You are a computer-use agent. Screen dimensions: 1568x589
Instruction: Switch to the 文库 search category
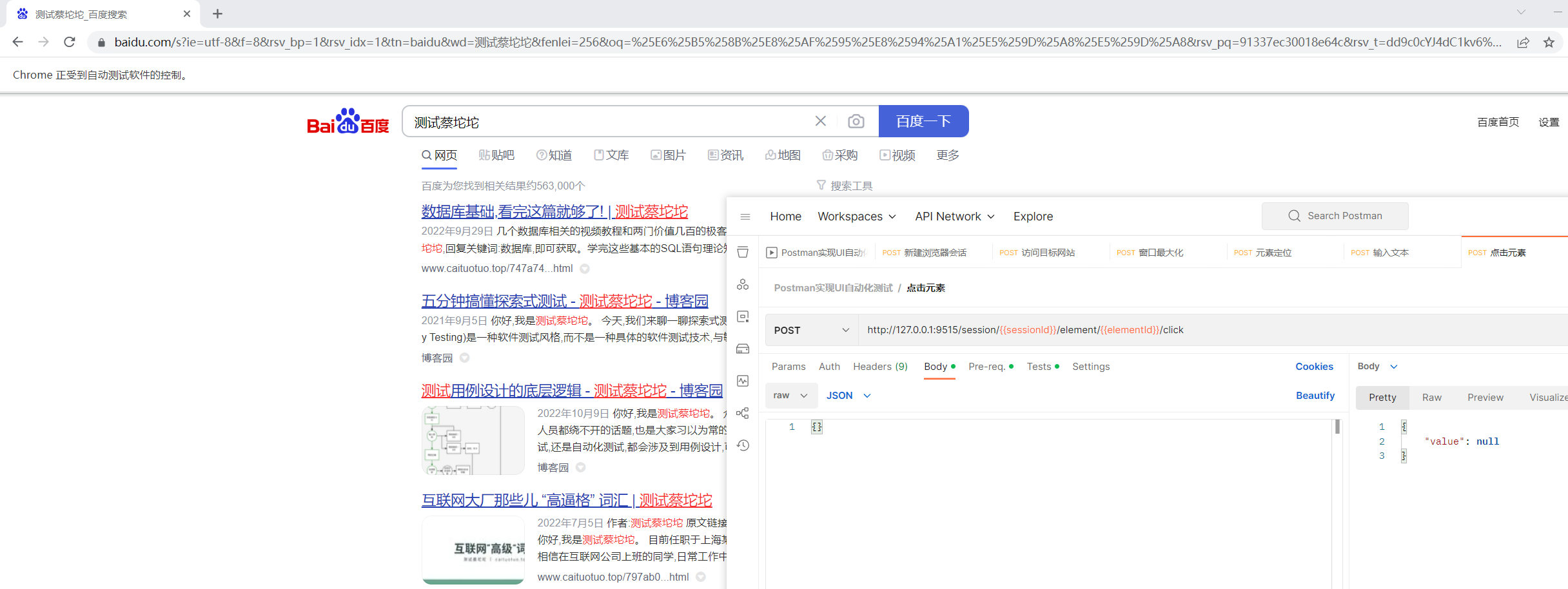pos(611,155)
